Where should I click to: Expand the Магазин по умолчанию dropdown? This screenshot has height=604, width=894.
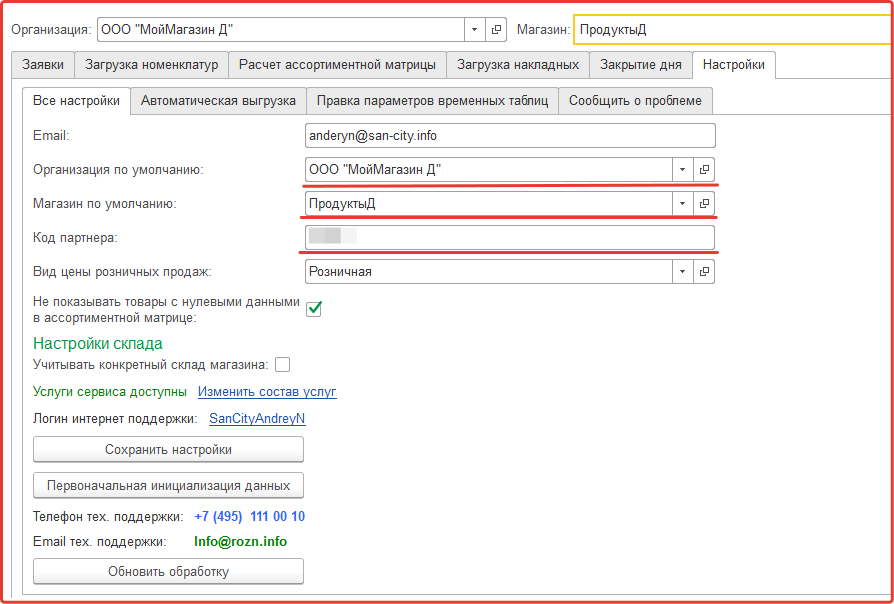(682, 203)
